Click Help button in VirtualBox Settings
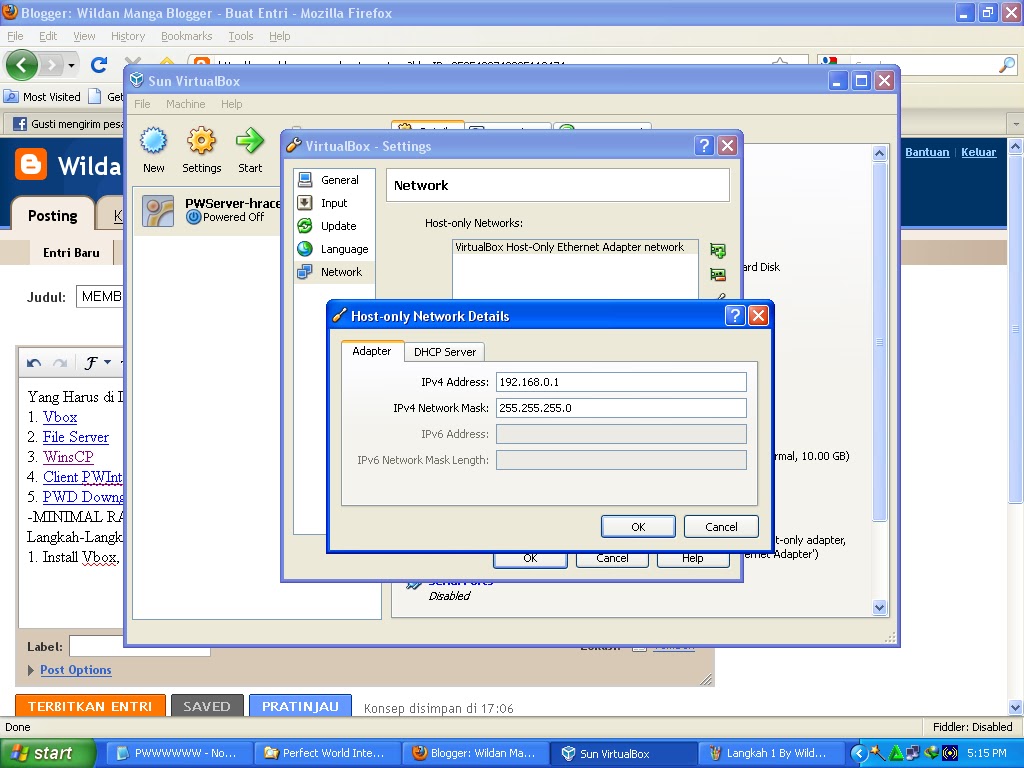Viewport: 1024px width, 768px height. click(x=693, y=559)
